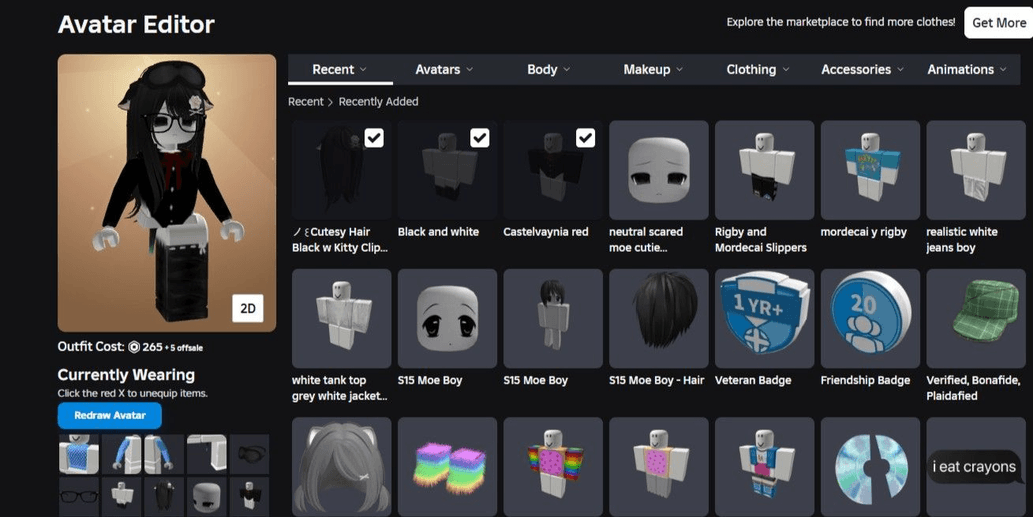Expand the Animations dropdown chevron
The height and width of the screenshot is (517, 1033).
click(x=1003, y=69)
